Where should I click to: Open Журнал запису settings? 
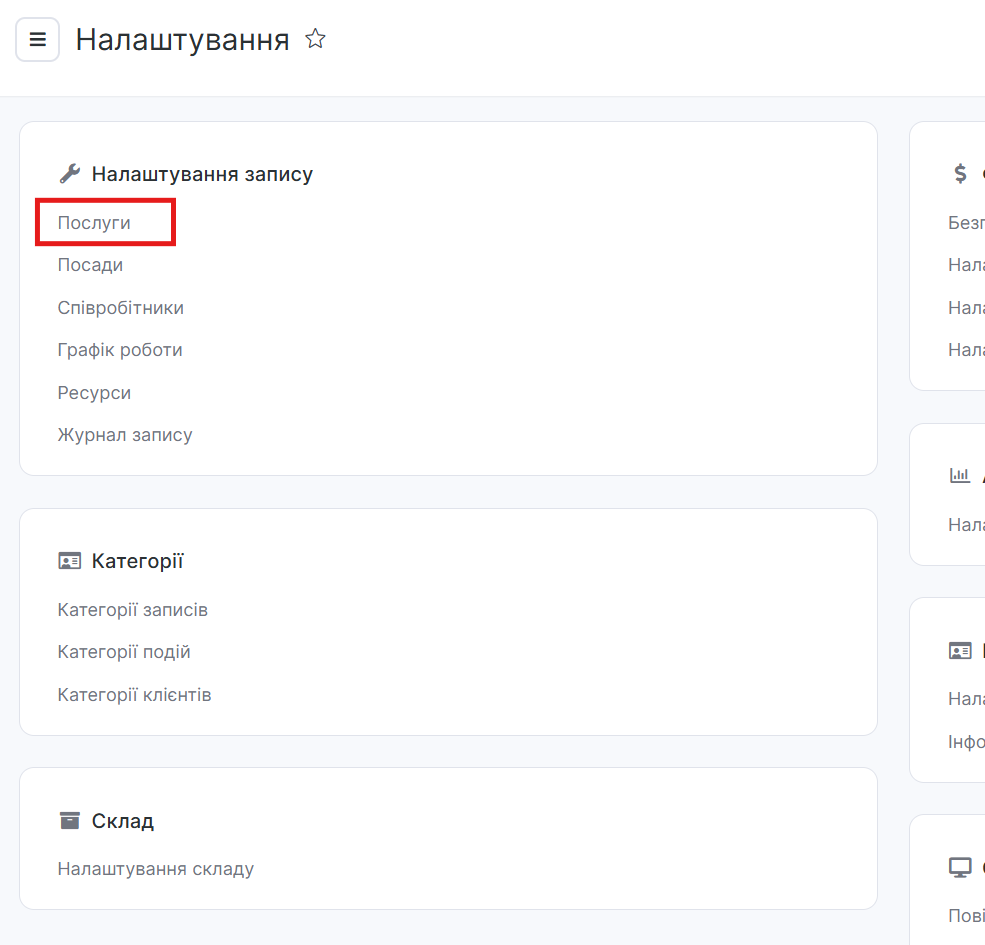[x=125, y=435]
